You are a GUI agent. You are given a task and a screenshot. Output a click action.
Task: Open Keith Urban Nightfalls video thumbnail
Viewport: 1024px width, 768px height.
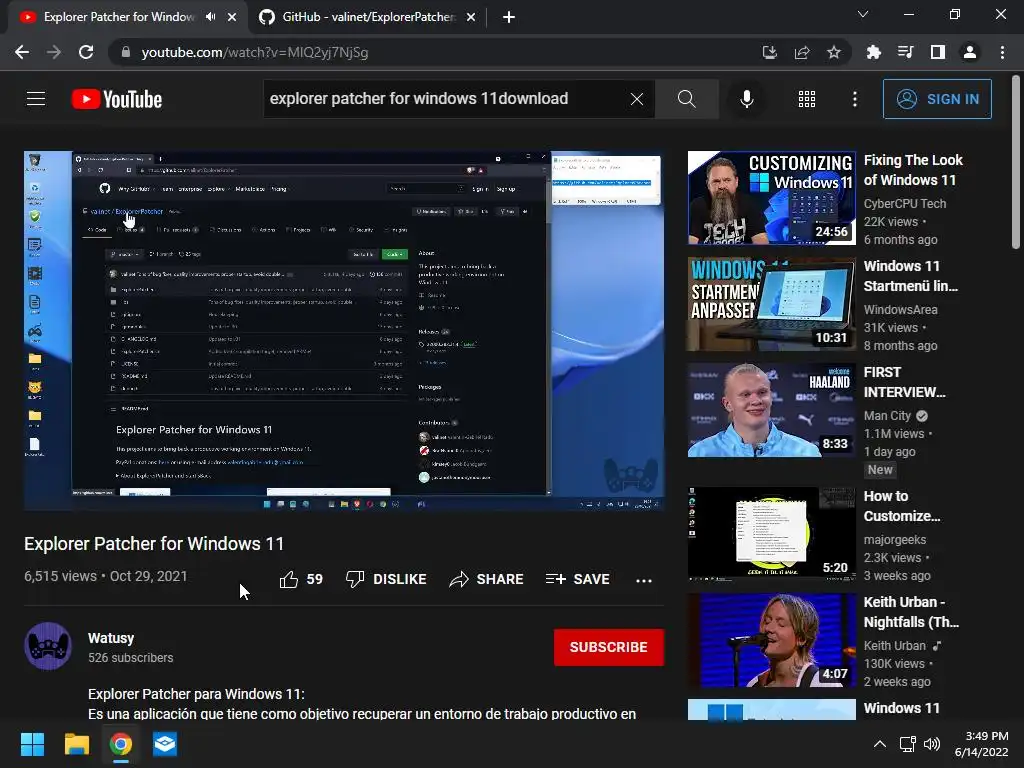772,641
